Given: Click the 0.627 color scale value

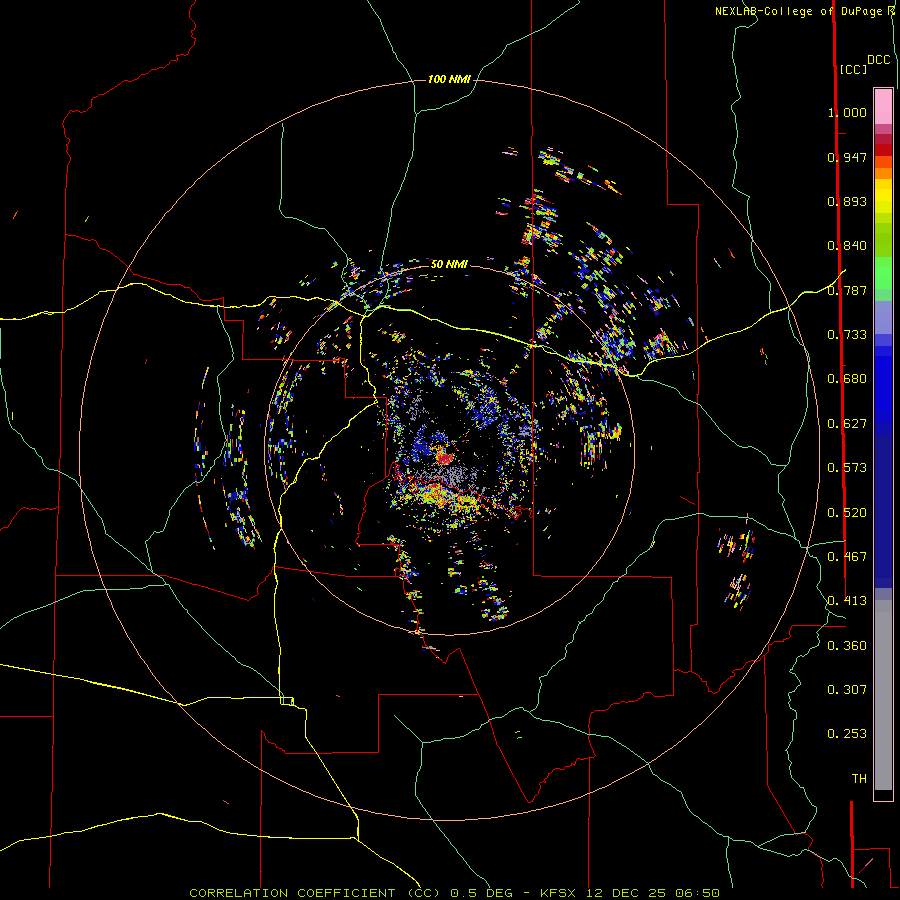Looking at the screenshot, I should tap(847, 424).
